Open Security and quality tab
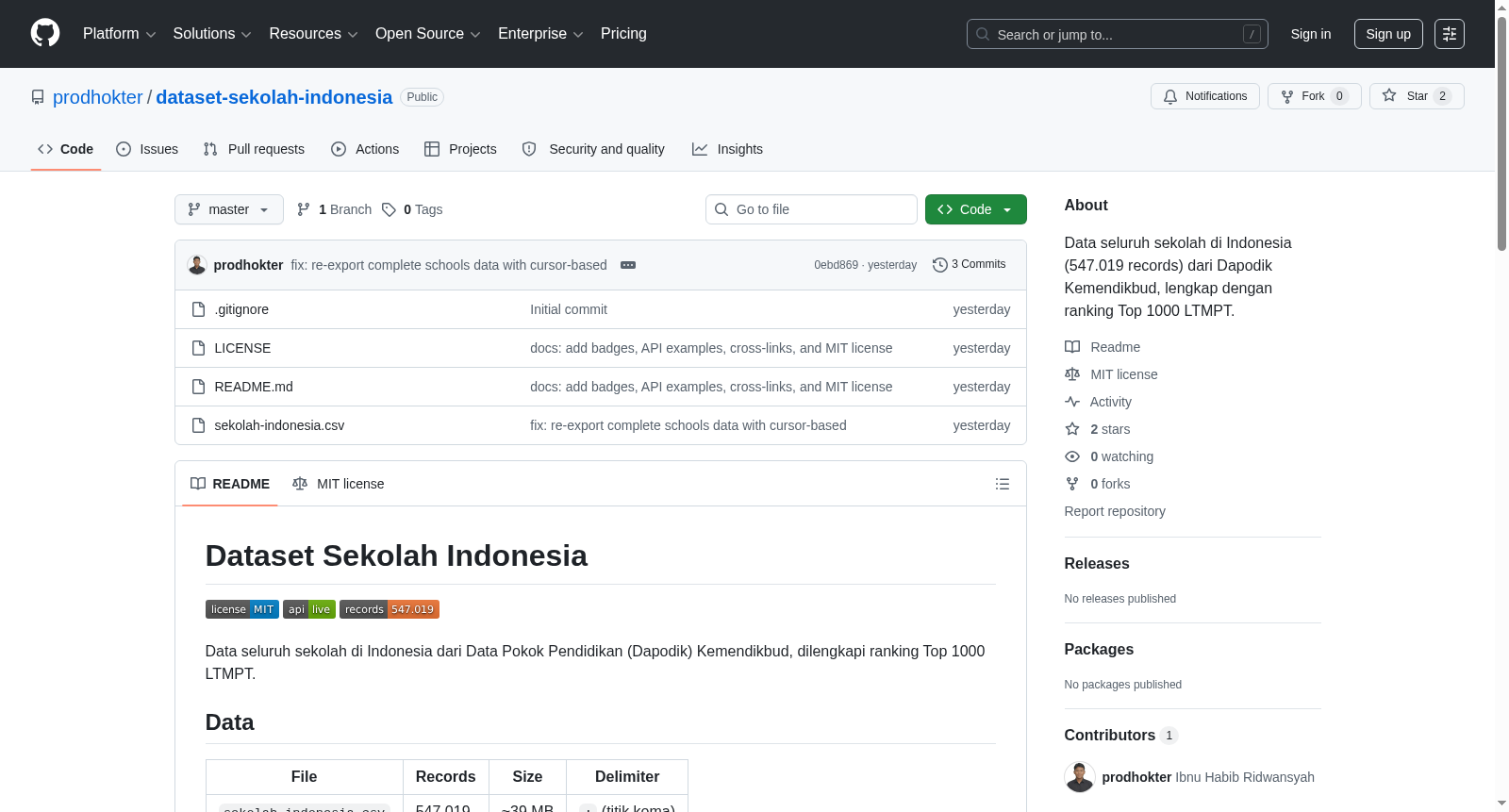Screen dimensions: 1509x812 pyautogui.click(x=593, y=149)
